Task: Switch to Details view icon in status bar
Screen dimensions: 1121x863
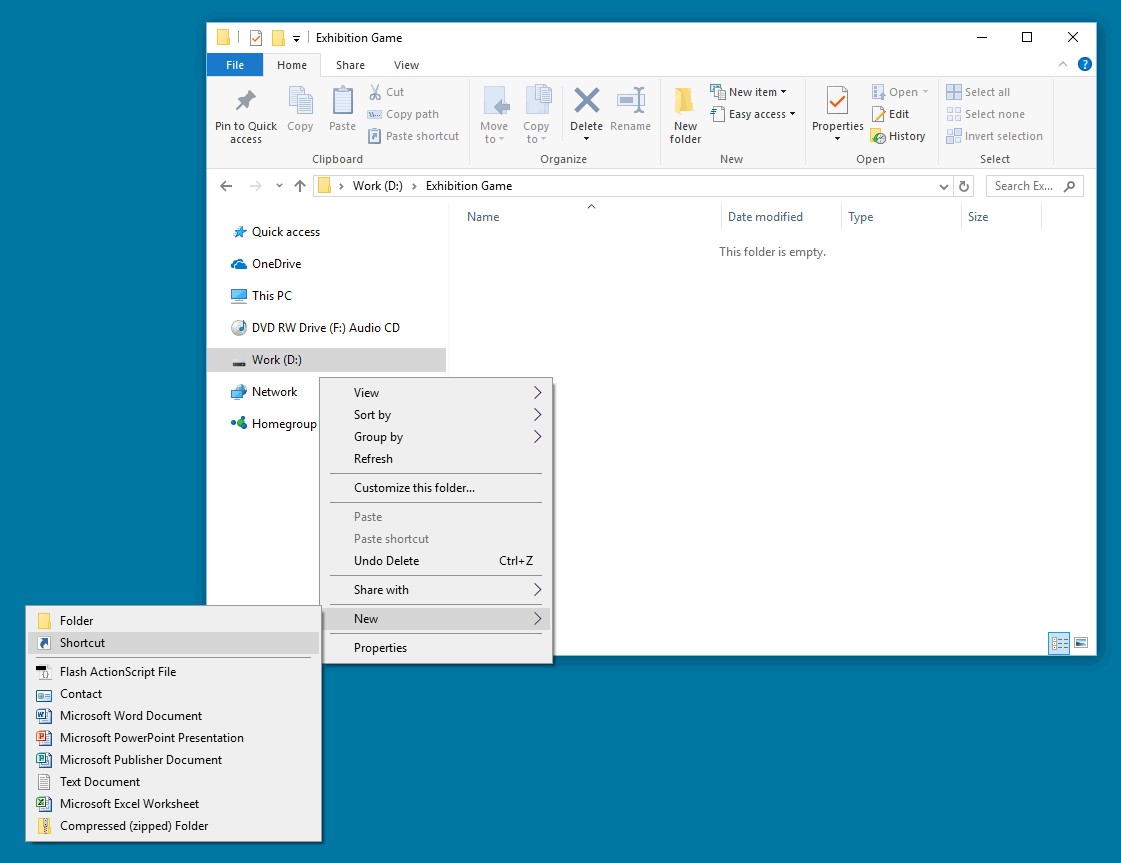Action: (x=1059, y=643)
